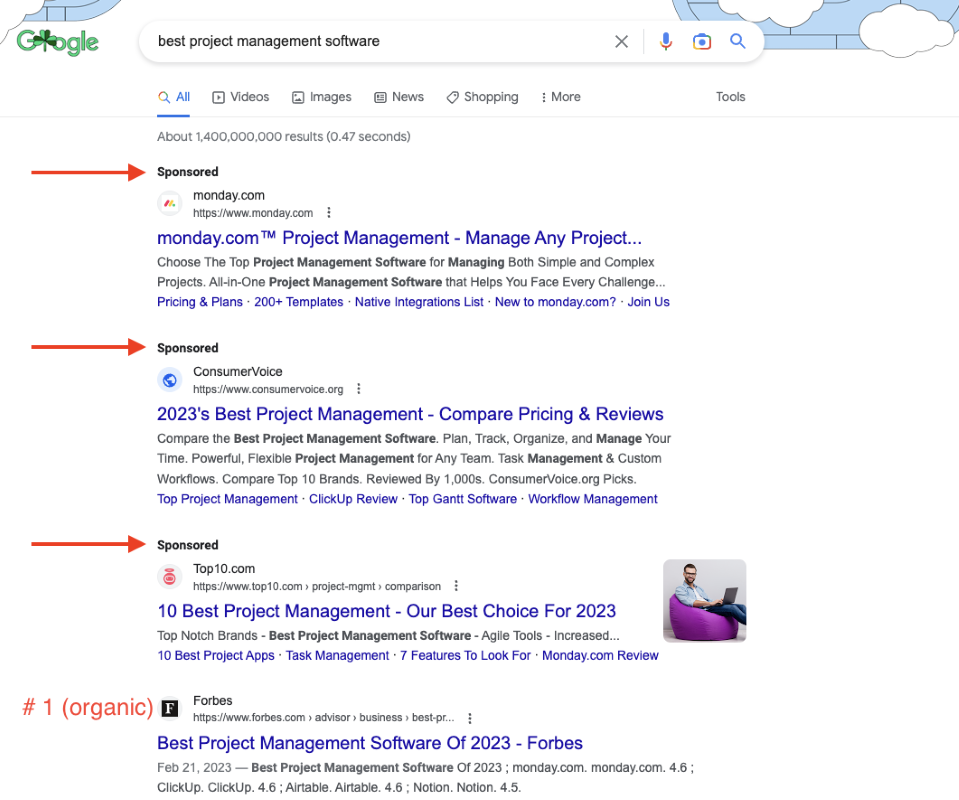
Task: Open 2023's Best Project Management ad title
Action: [410, 414]
